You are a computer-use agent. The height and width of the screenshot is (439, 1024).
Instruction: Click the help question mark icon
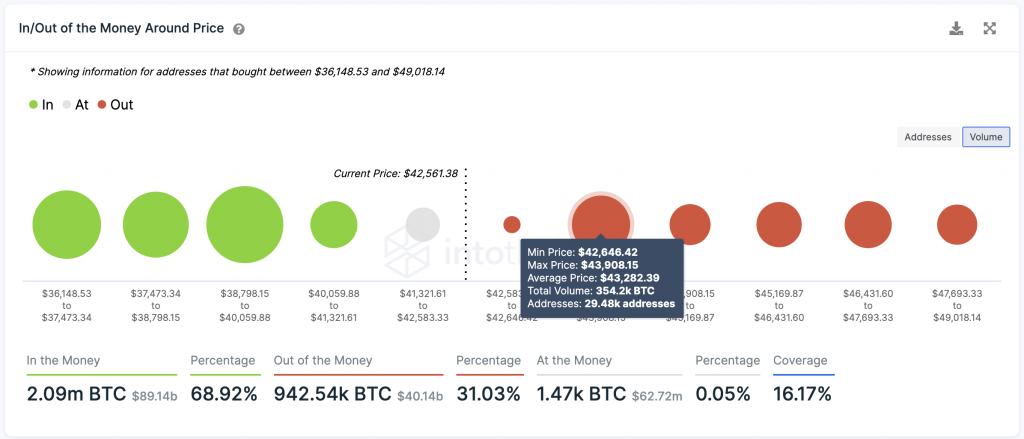click(239, 29)
